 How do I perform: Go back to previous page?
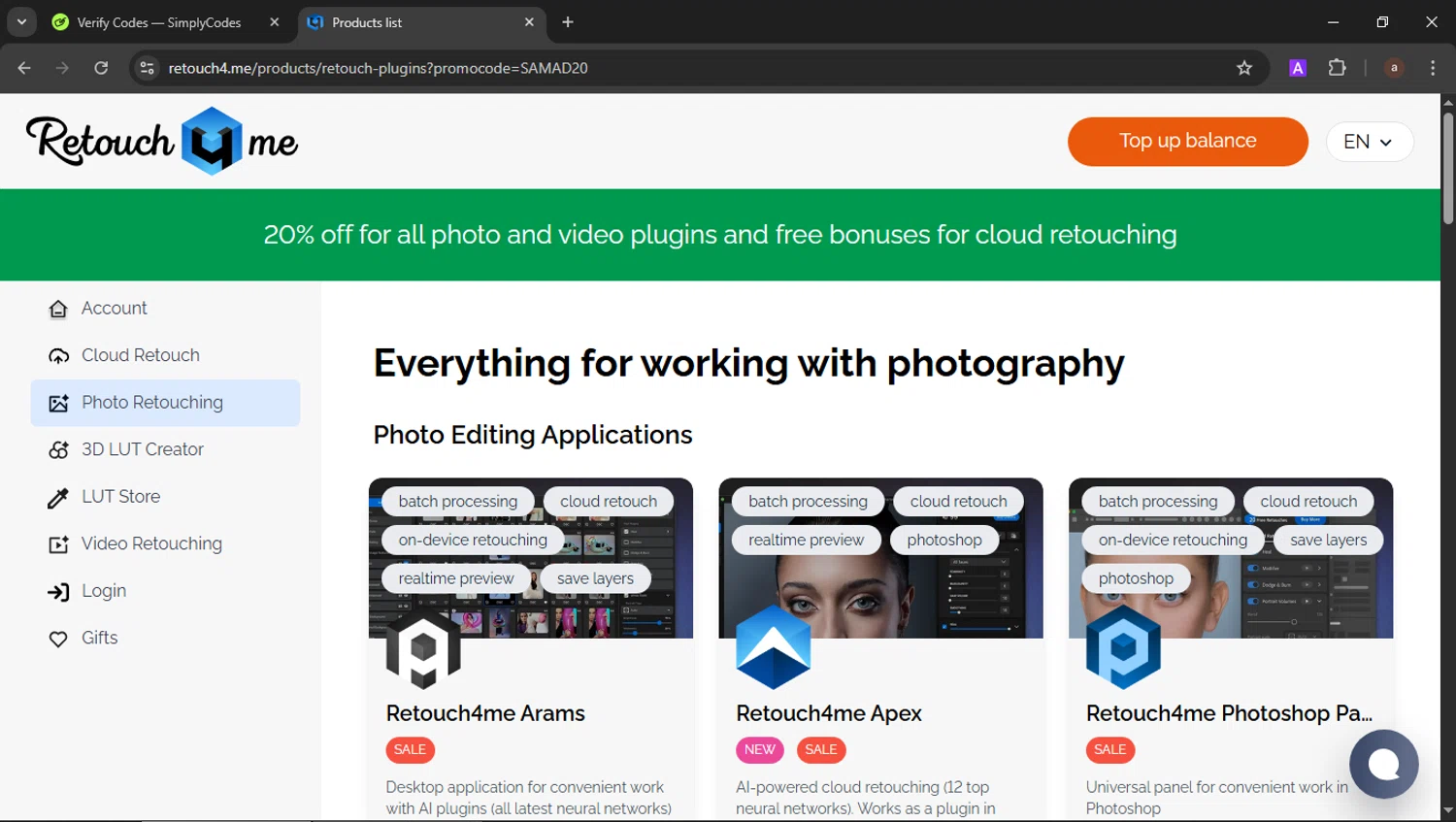pos(24,68)
